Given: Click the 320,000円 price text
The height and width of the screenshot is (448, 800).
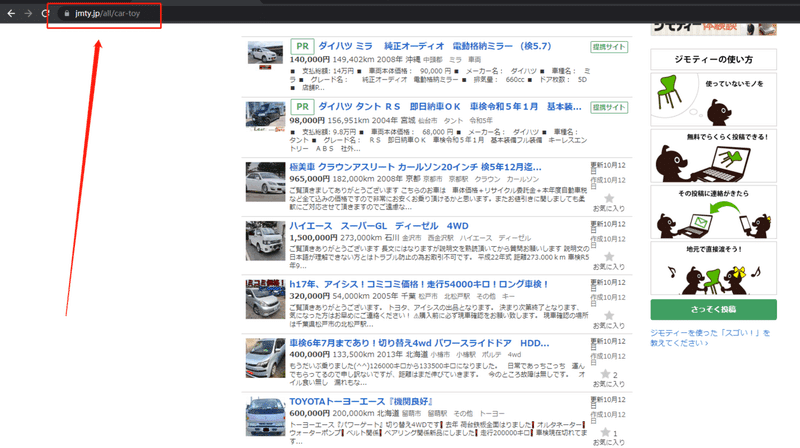Looking at the screenshot, I should point(310,296).
